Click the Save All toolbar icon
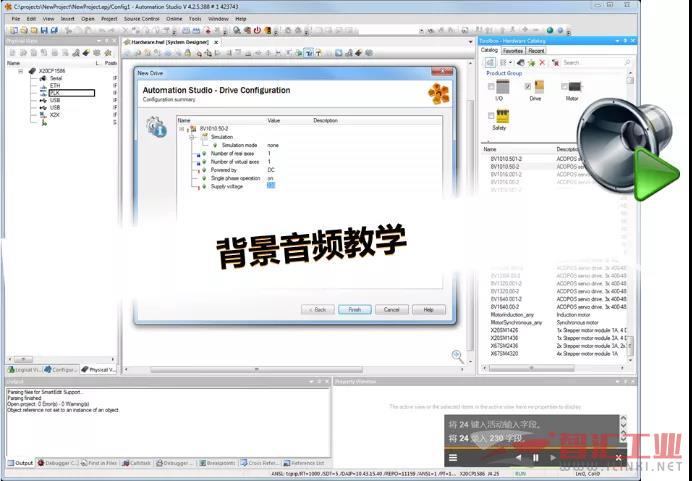This screenshot has height=481, width=692. [54, 30]
